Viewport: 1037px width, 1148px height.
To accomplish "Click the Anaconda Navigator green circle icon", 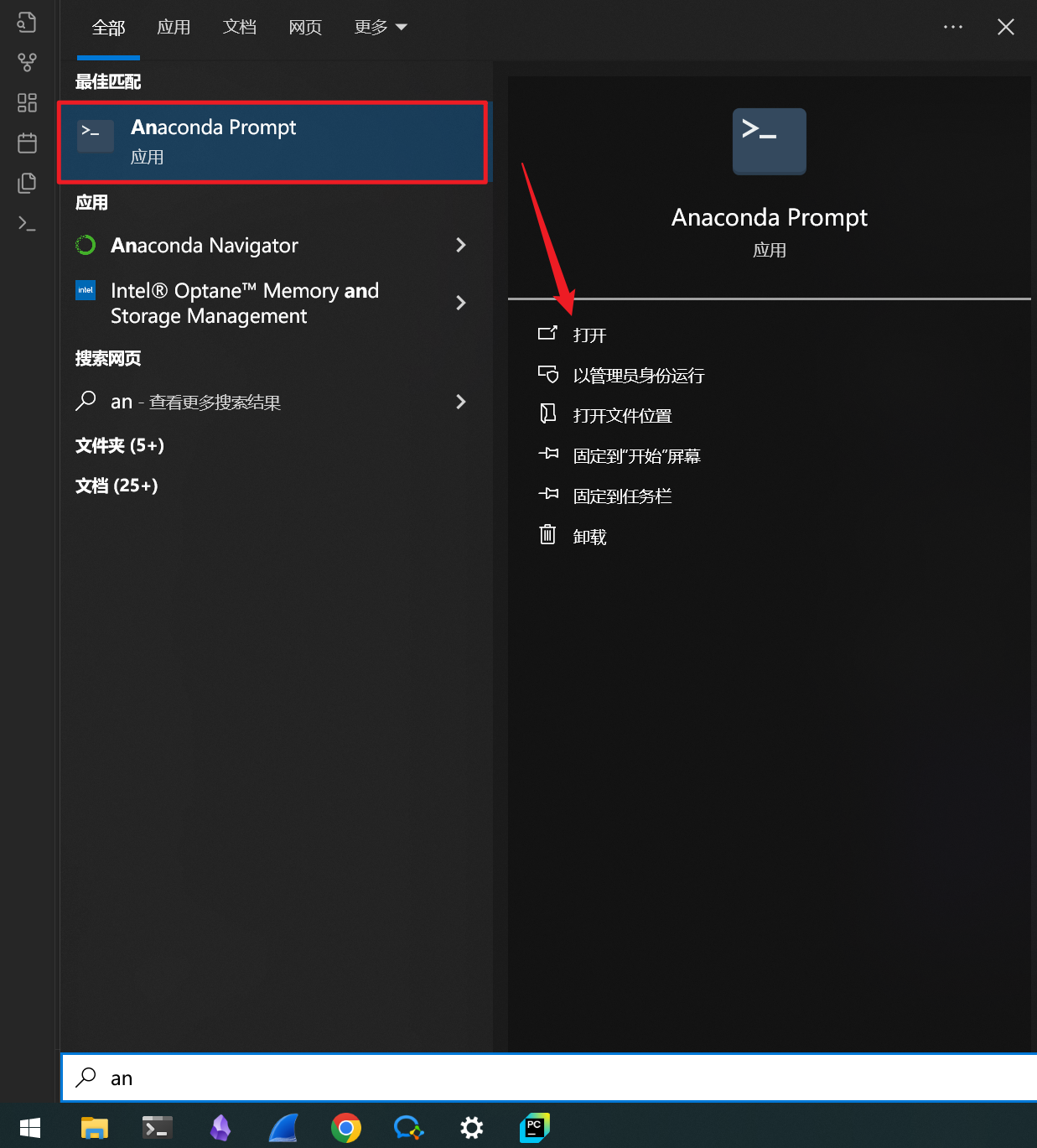I will 86,245.
